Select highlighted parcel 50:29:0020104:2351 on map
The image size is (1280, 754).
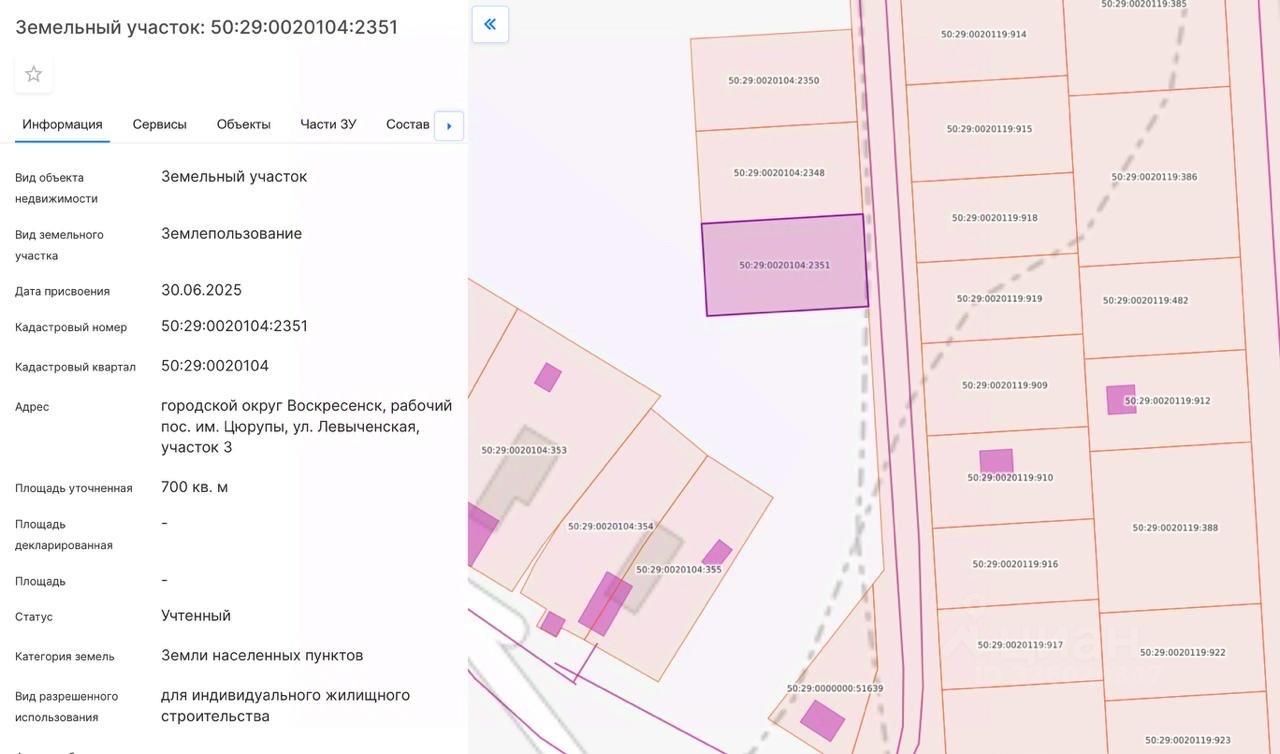point(785,265)
